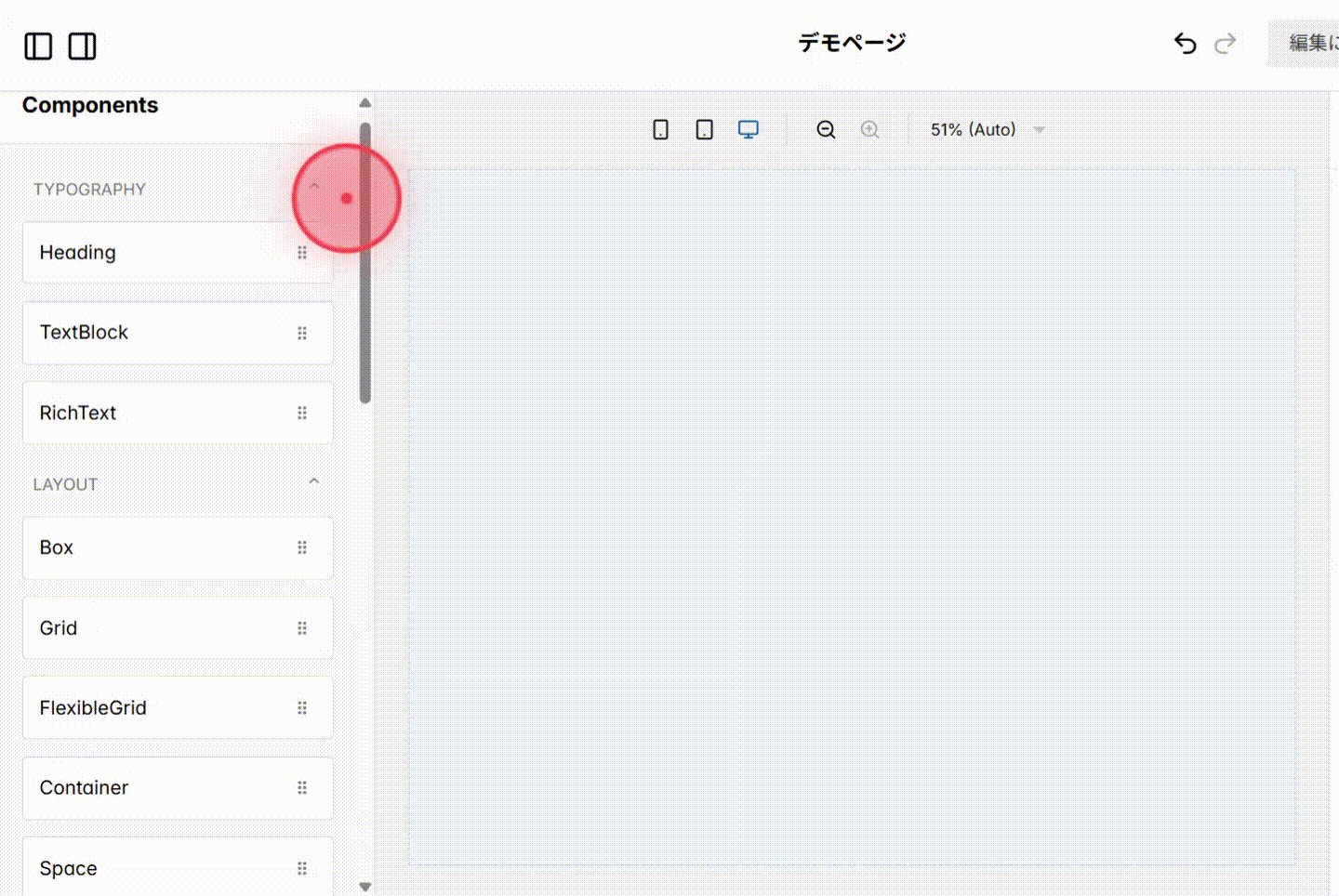Click the Container component drag handle
The image size is (1339, 896).
coord(302,787)
